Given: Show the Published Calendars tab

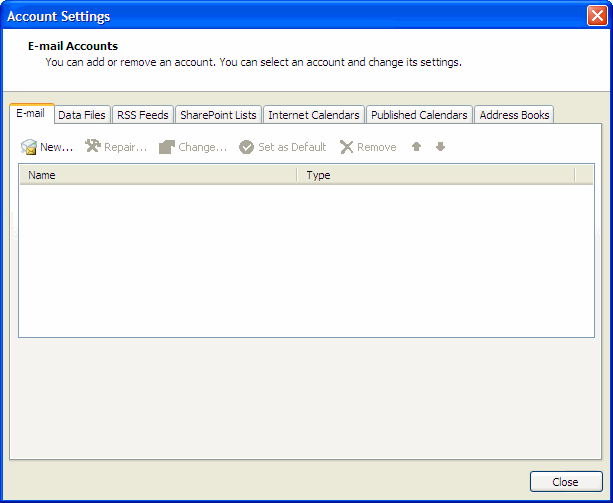Looking at the screenshot, I should coord(419,115).
